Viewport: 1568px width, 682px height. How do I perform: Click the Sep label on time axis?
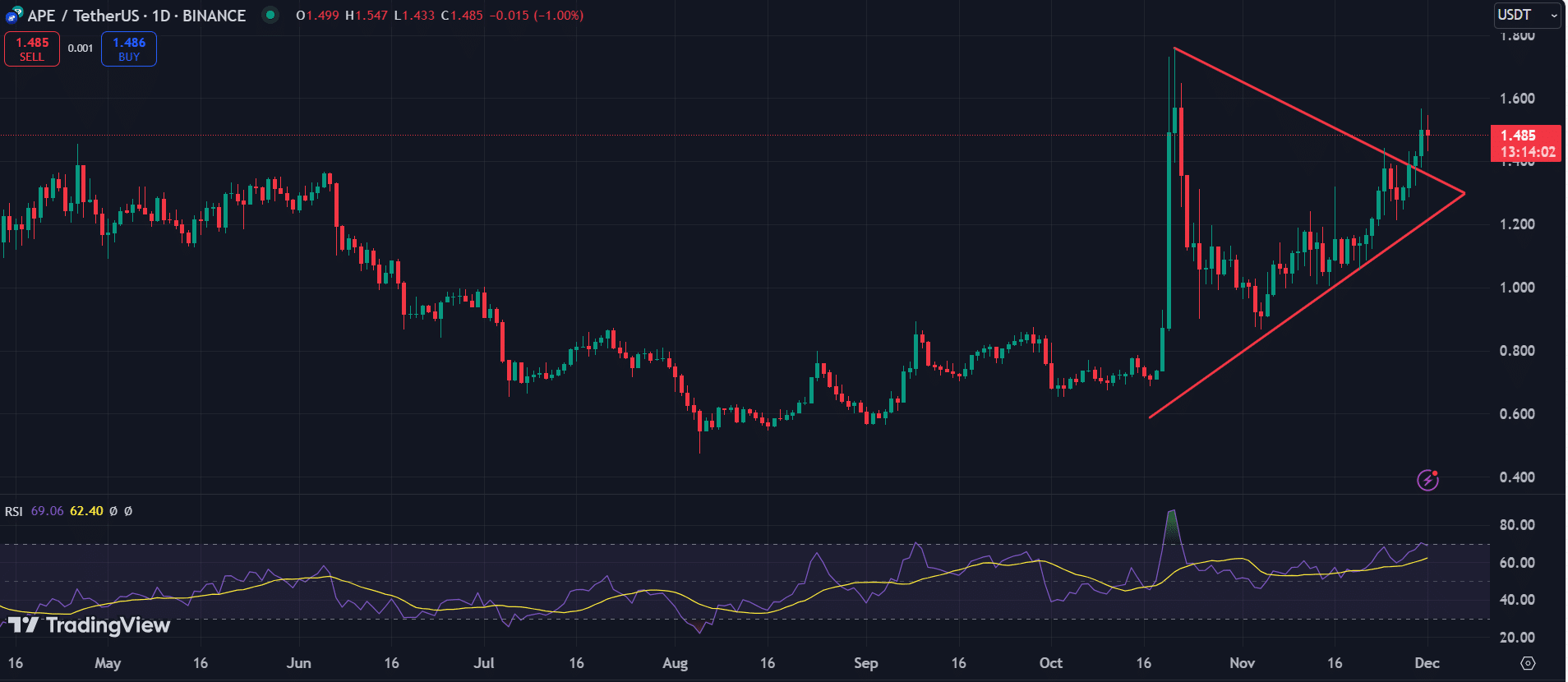point(865,663)
